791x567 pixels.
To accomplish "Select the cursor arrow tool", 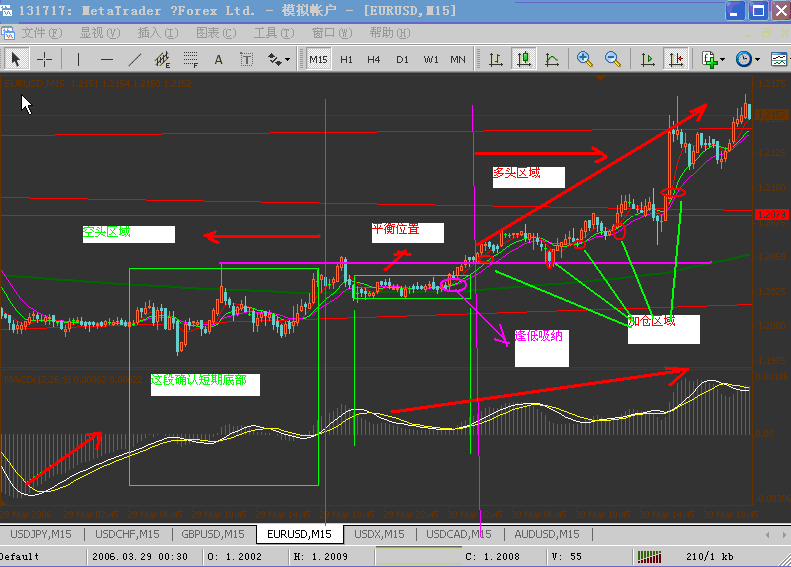I will [x=15, y=60].
